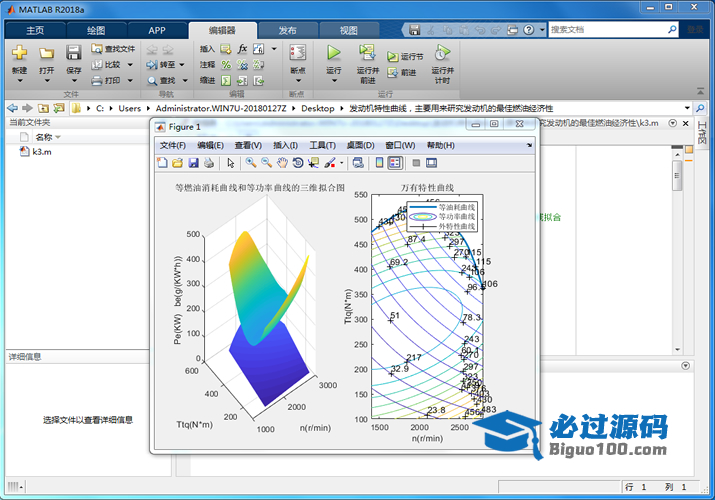Open the Run (运行) dropdown arrow
Screen dimensions: 715x500
point(334,81)
